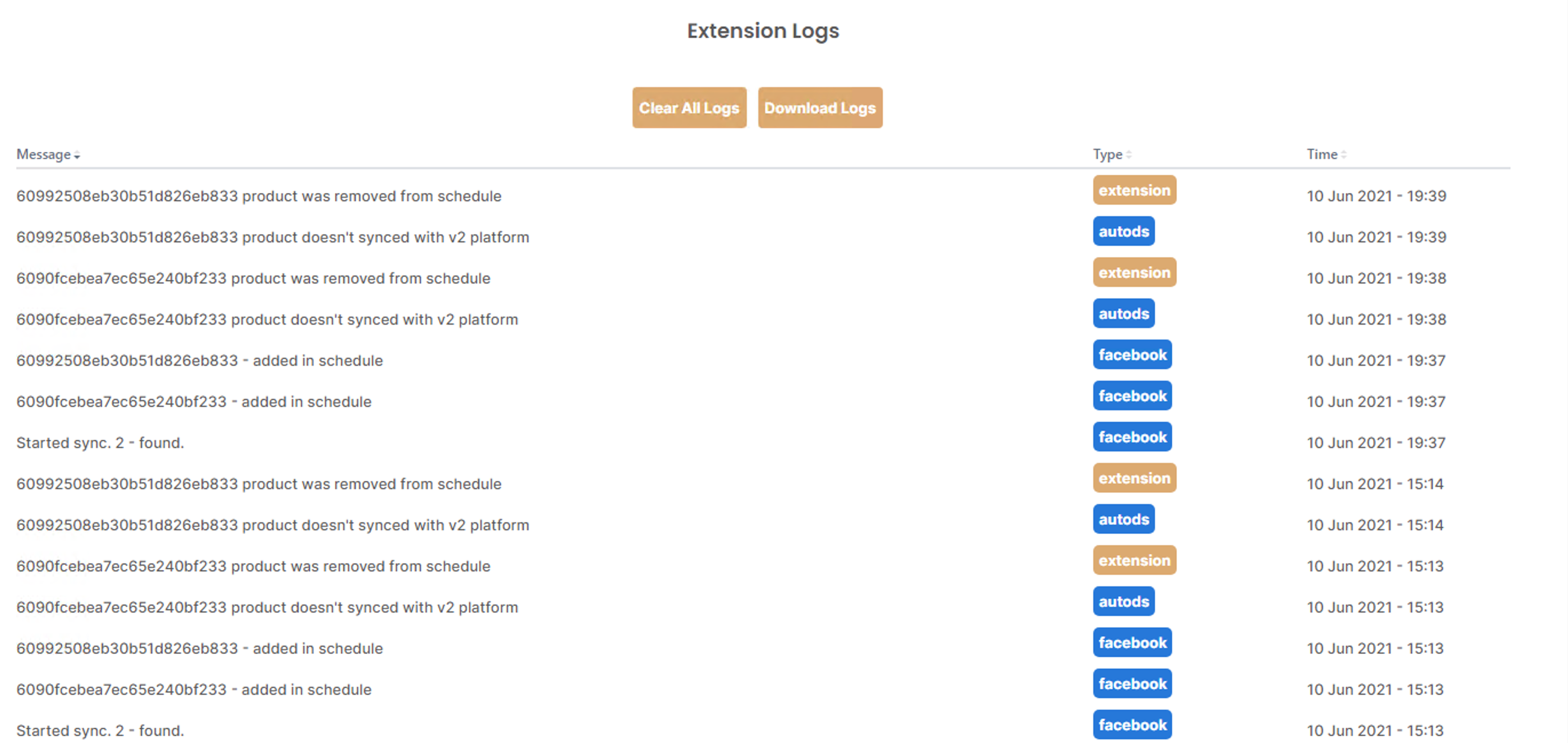
Task: Select Started sync 2 found message at 15:13
Action: pos(100,730)
